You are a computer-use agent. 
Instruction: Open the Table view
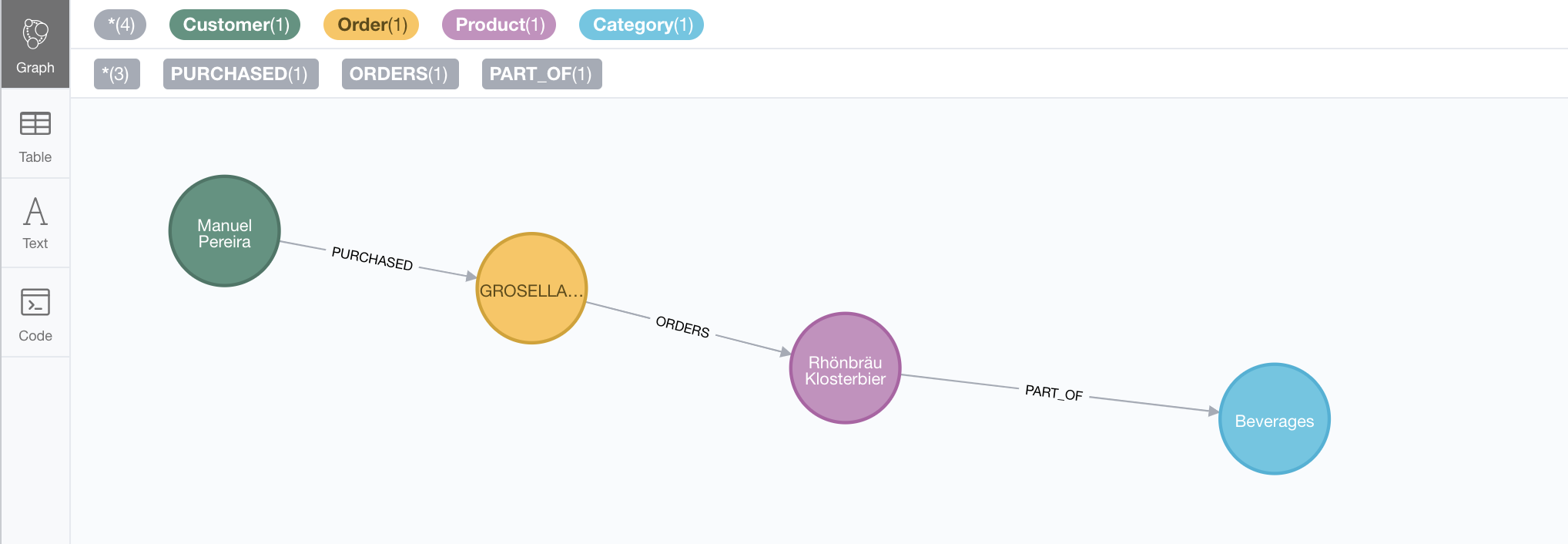pos(35,136)
